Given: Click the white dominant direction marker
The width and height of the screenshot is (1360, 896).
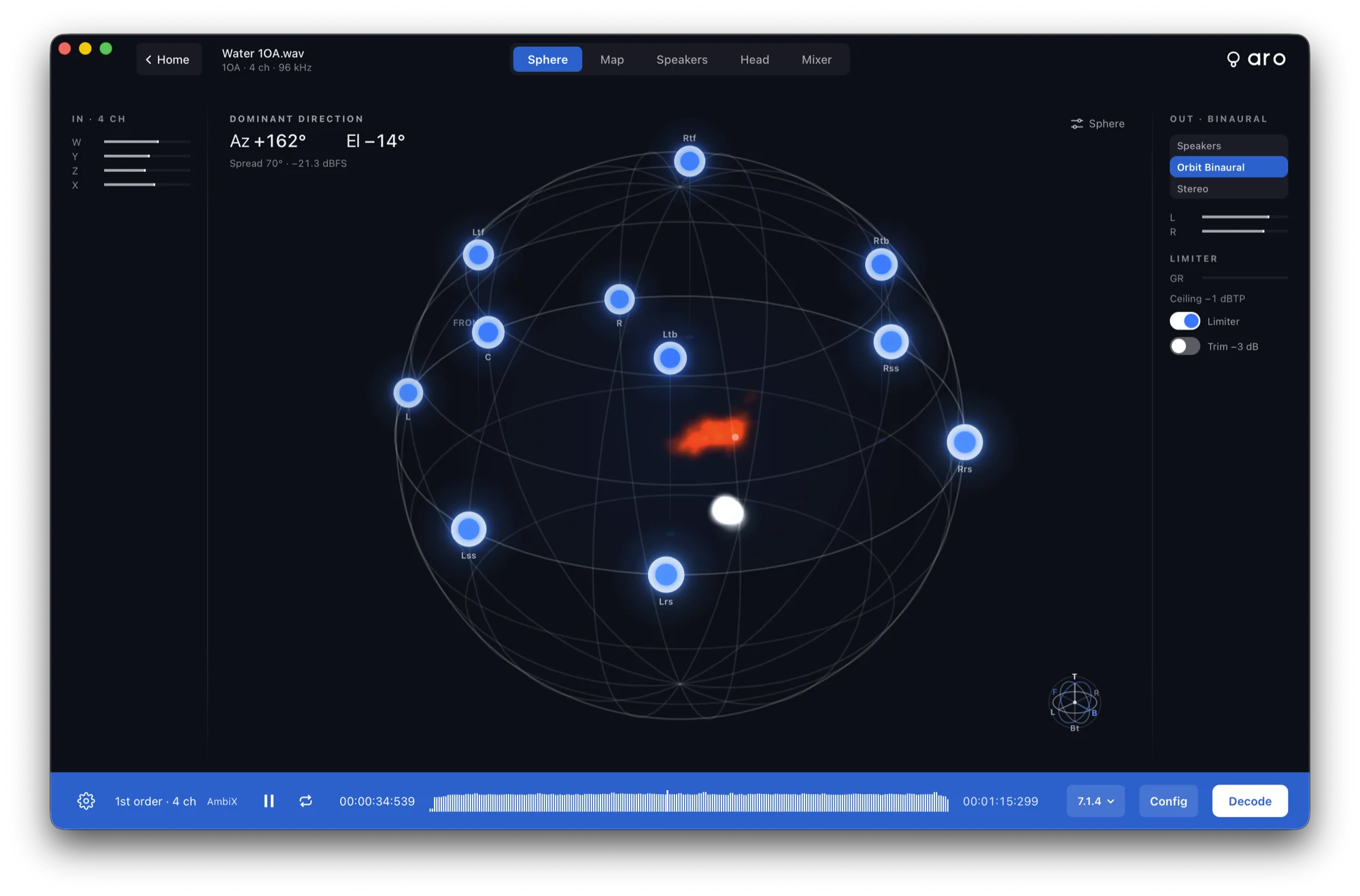Looking at the screenshot, I should point(727,511).
